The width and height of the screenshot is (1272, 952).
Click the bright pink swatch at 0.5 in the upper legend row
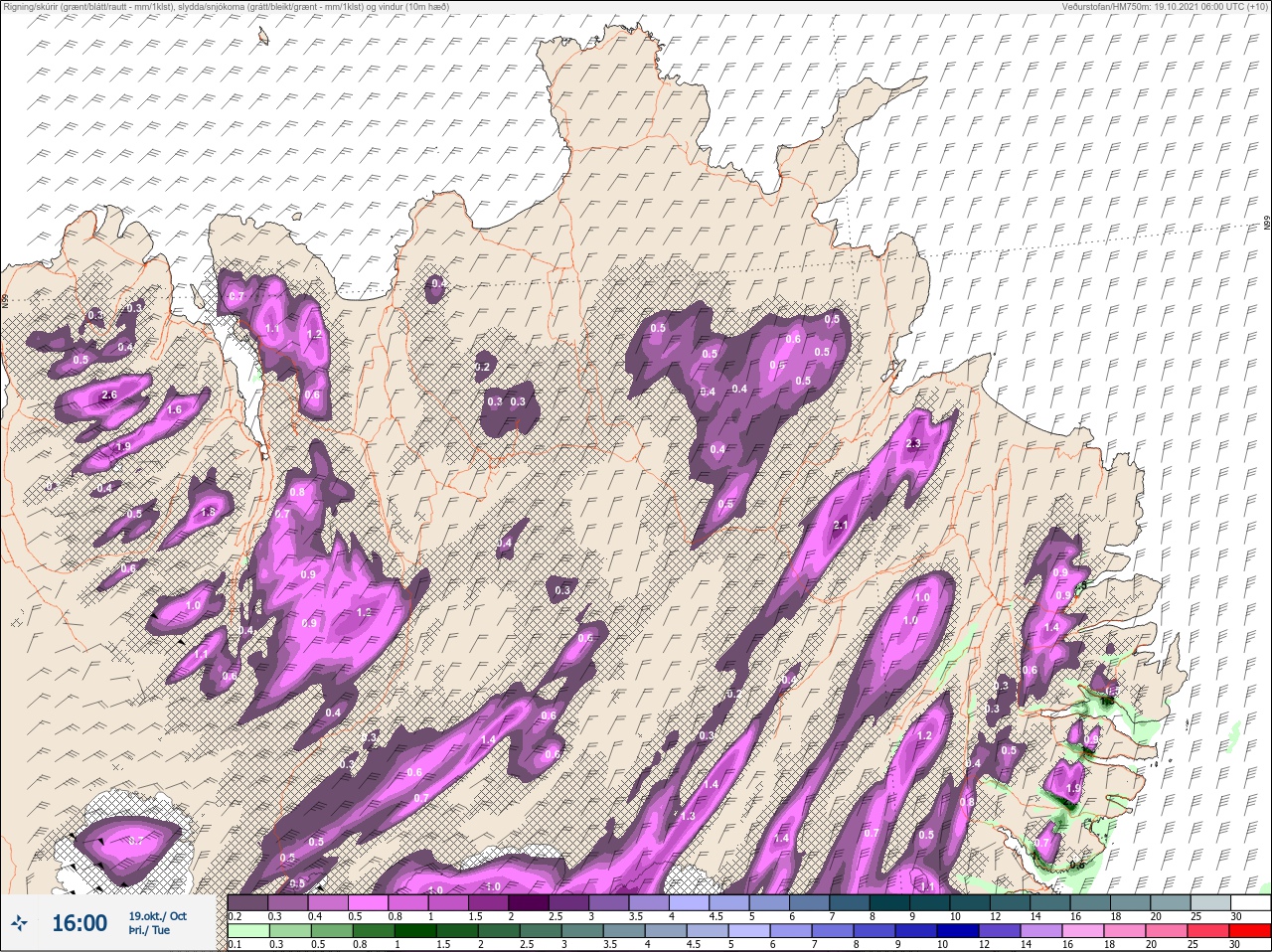click(x=368, y=903)
